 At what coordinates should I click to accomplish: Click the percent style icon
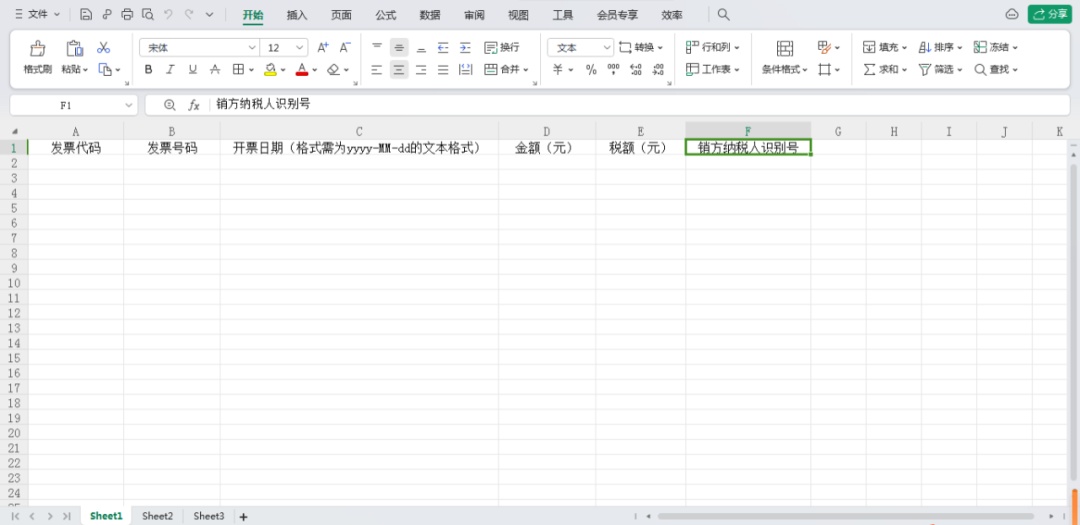(591, 70)
